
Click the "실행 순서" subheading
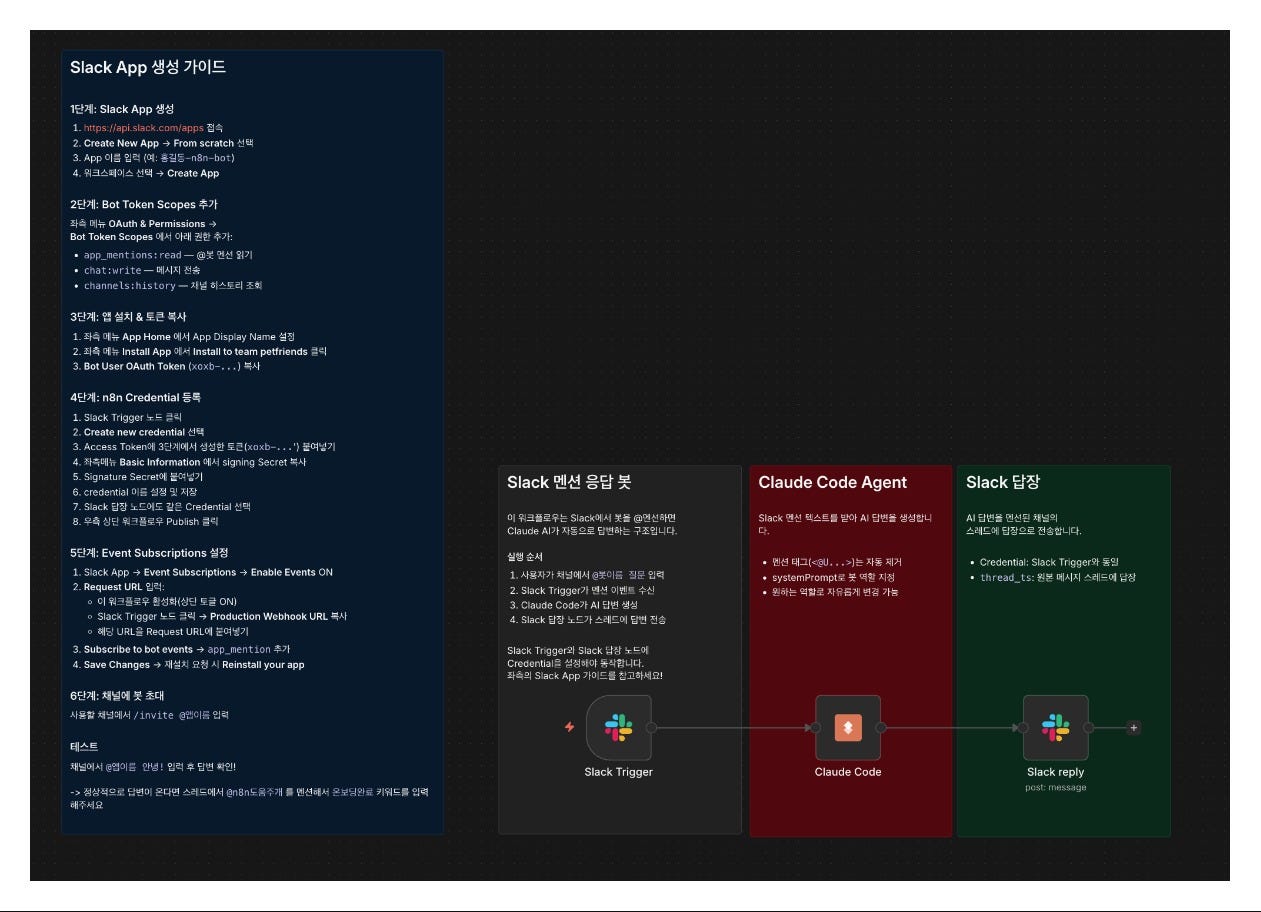tap(525, 556)
